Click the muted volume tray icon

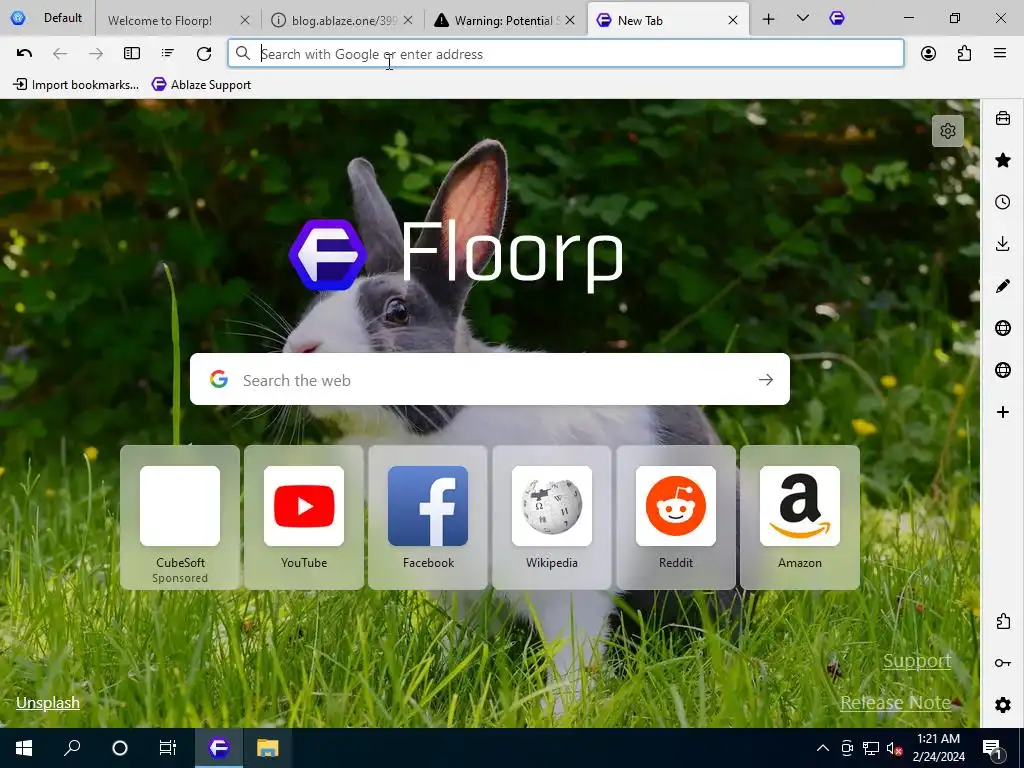[893, 748]
